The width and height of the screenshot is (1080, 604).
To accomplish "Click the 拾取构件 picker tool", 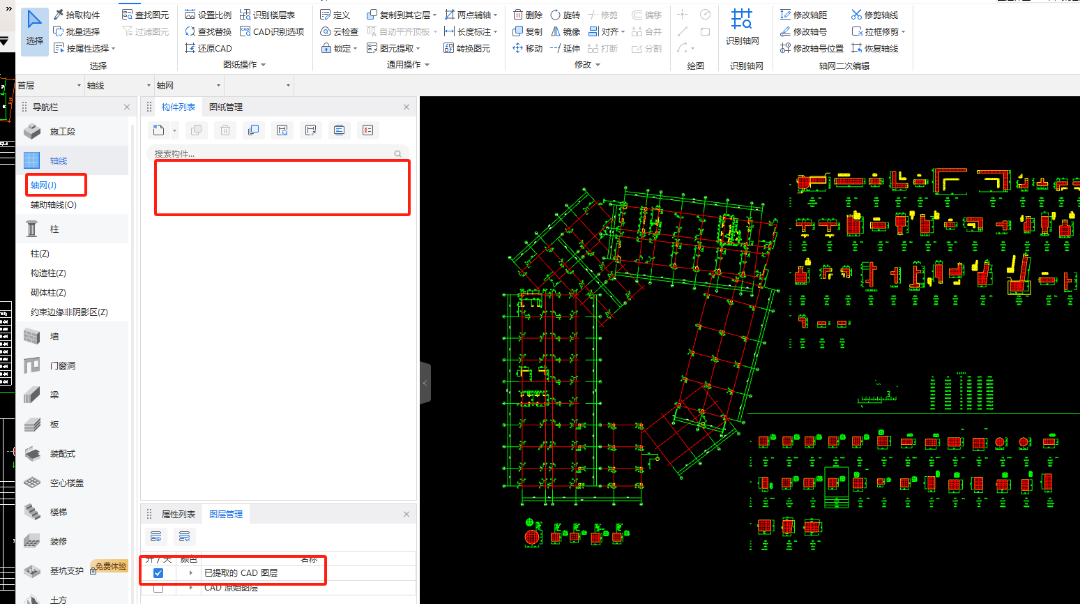I will [x=77, y=14].
